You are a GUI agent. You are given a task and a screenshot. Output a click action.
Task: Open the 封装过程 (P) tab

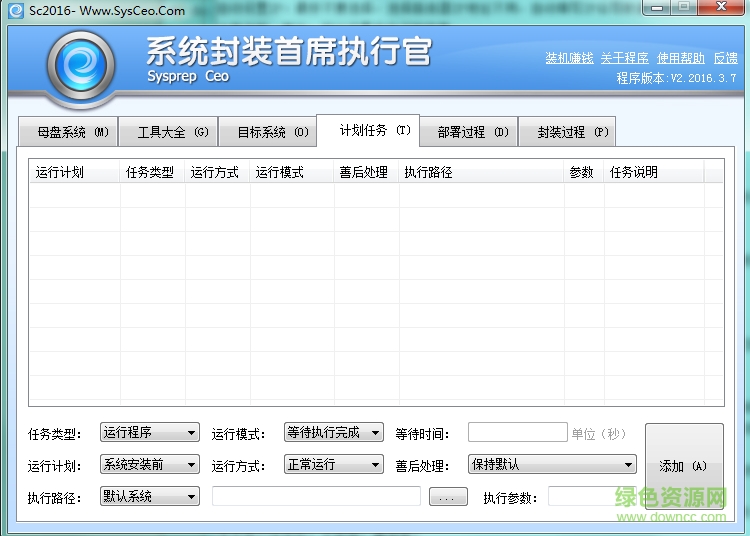coord(572,132)
